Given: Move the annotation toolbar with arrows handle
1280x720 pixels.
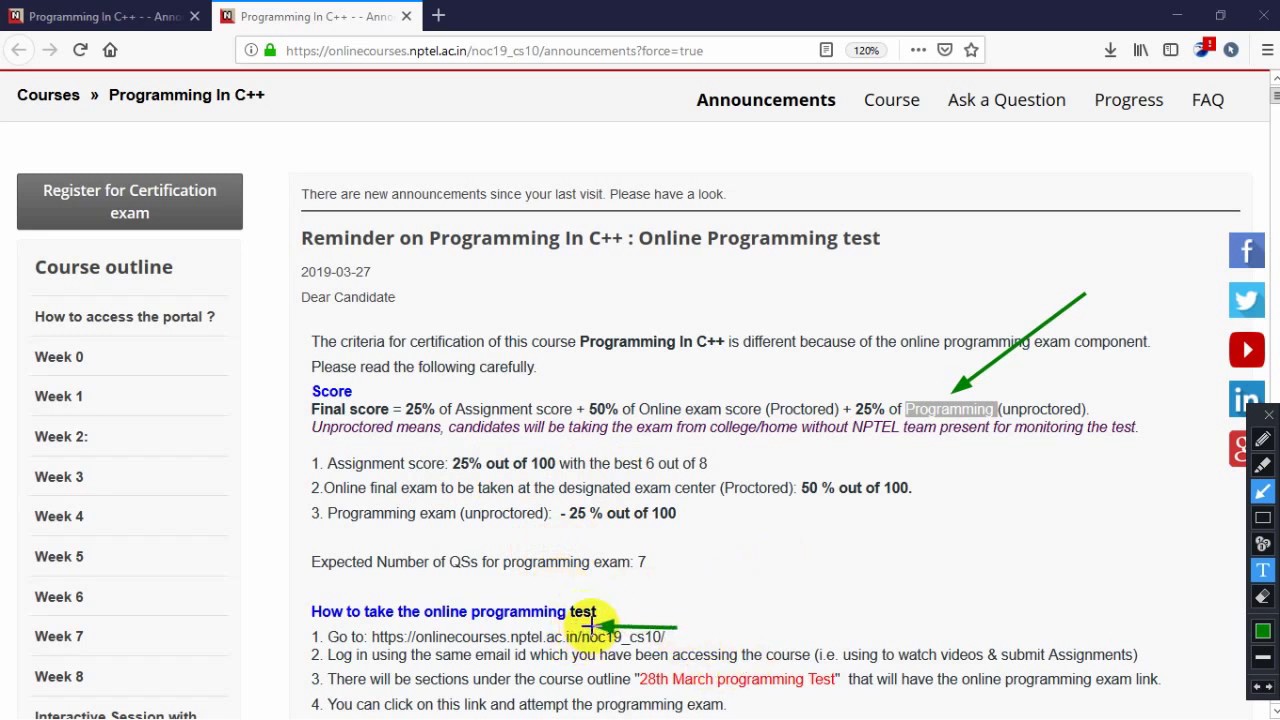Looking at the screenshot, I should pos(1262,687).
